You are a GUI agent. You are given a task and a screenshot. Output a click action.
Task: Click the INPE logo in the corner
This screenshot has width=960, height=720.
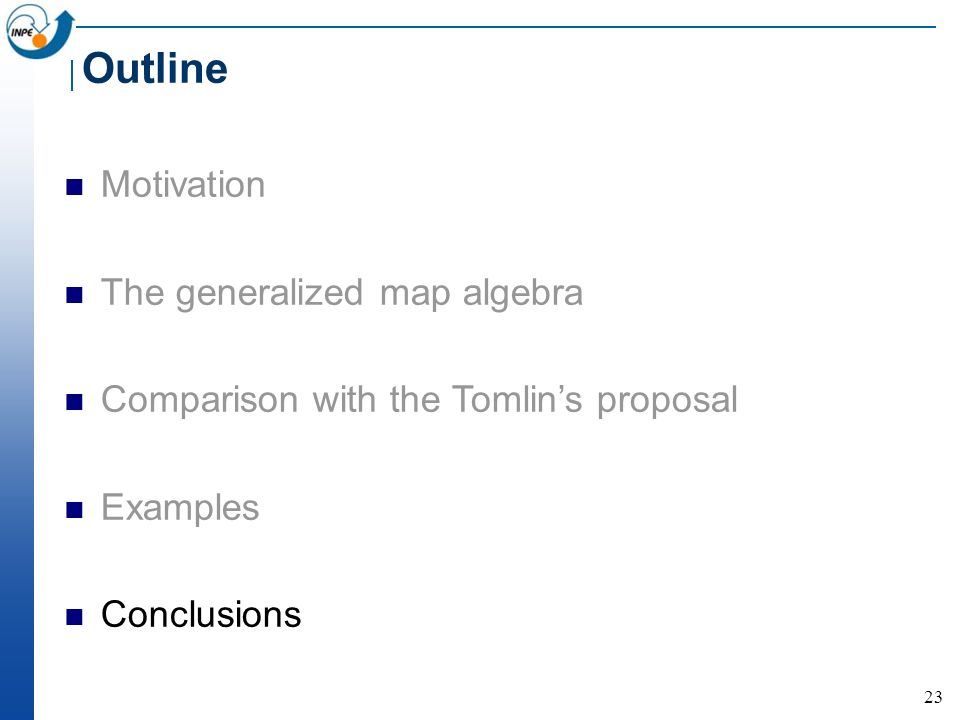click(x=40, y=31)
